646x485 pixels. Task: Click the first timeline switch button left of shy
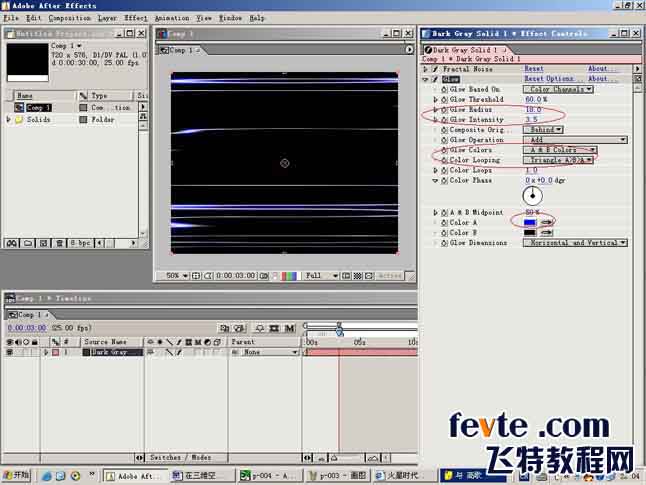click(x=225, y=328)
